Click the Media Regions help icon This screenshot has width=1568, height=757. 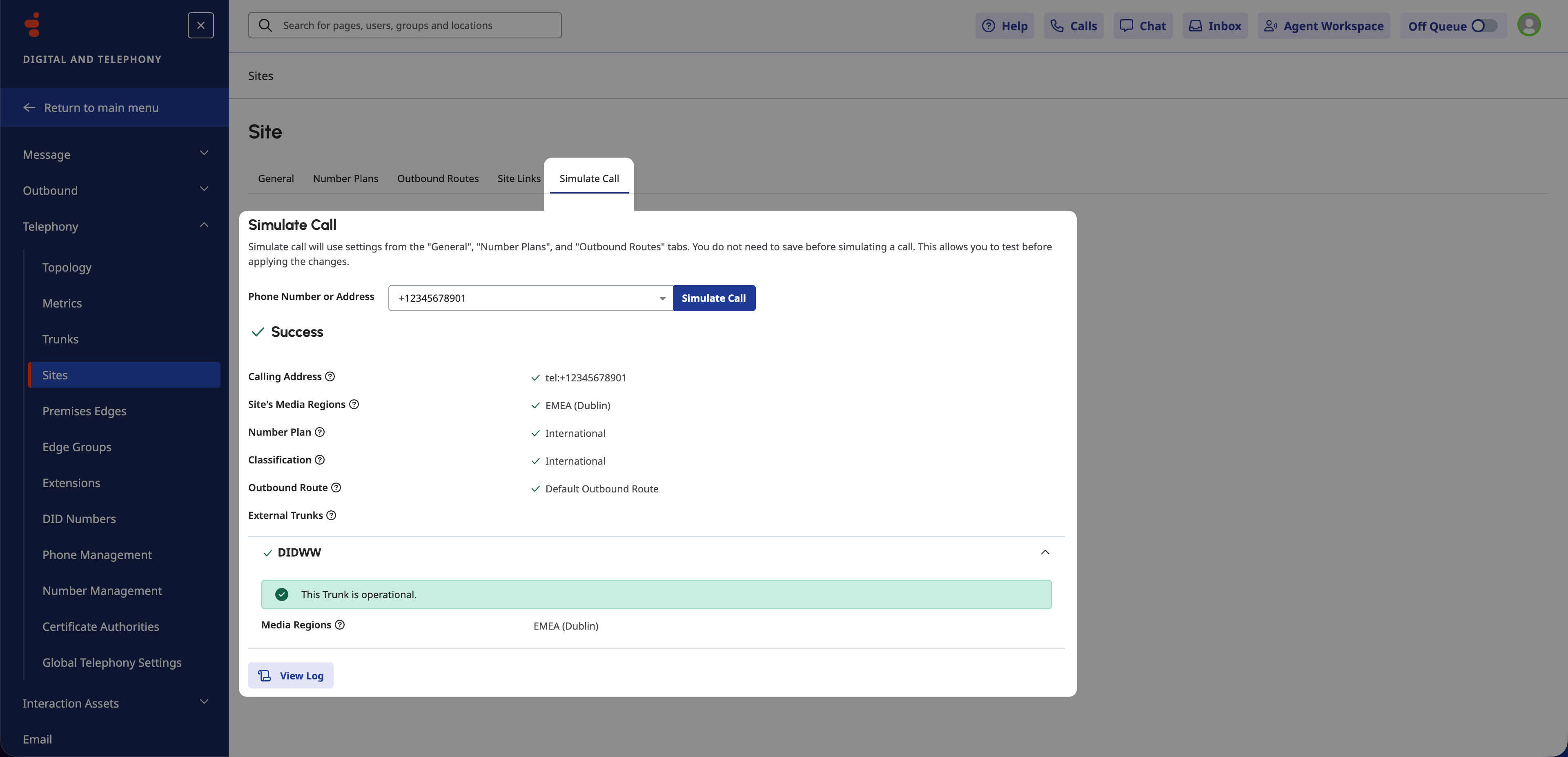coord(340,625)
